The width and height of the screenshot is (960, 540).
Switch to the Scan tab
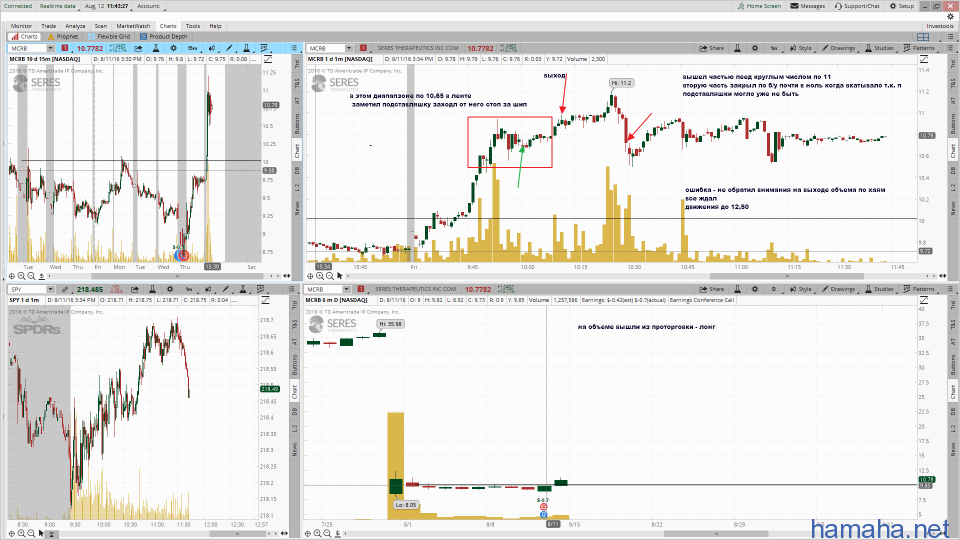click(x=101, y=26)
